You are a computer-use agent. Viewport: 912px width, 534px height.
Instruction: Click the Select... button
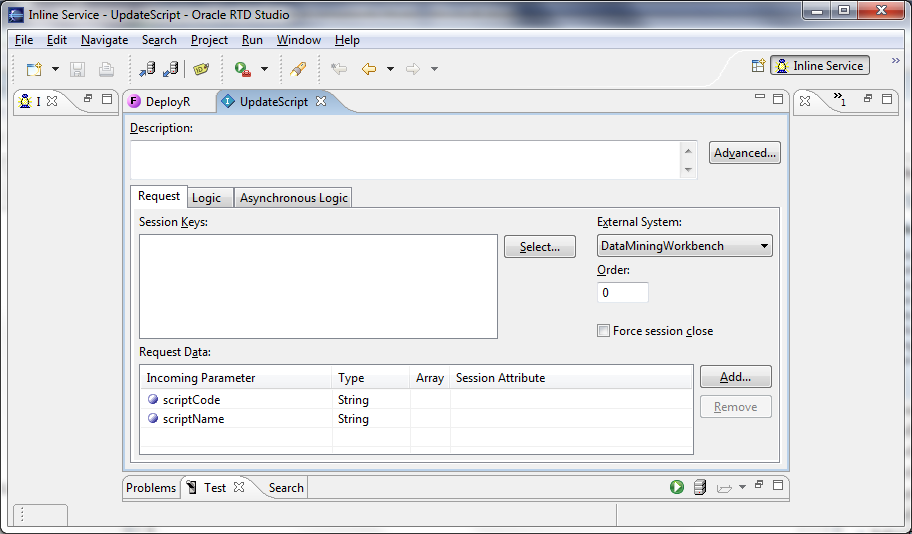click(540, 247)
